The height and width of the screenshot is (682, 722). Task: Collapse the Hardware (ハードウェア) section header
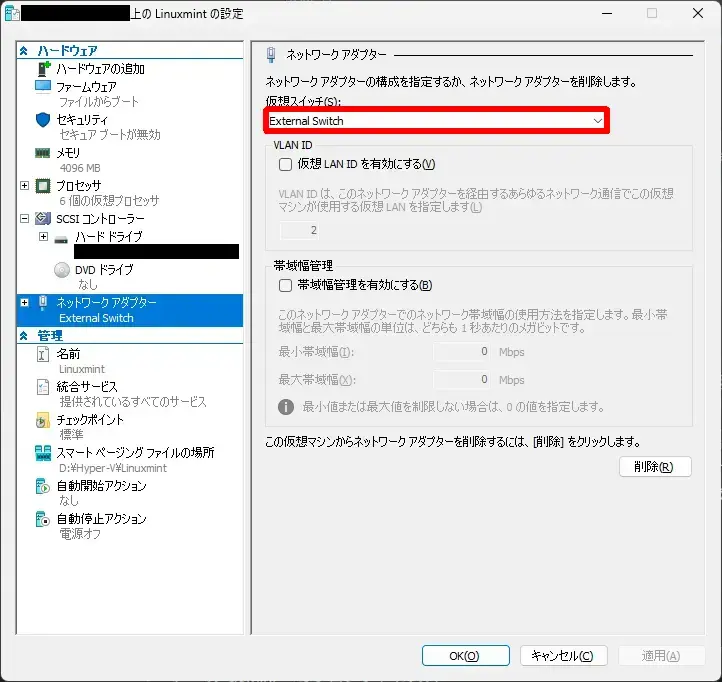(x=24, y=50)
